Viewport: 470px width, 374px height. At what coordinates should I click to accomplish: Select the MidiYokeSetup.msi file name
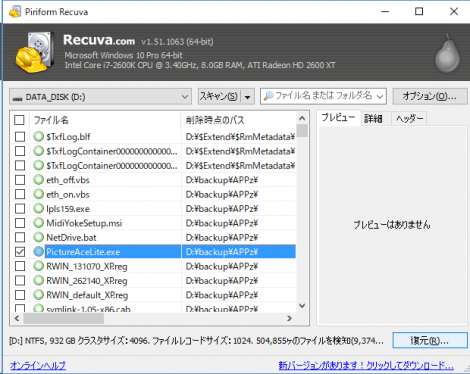pos(84,223)
